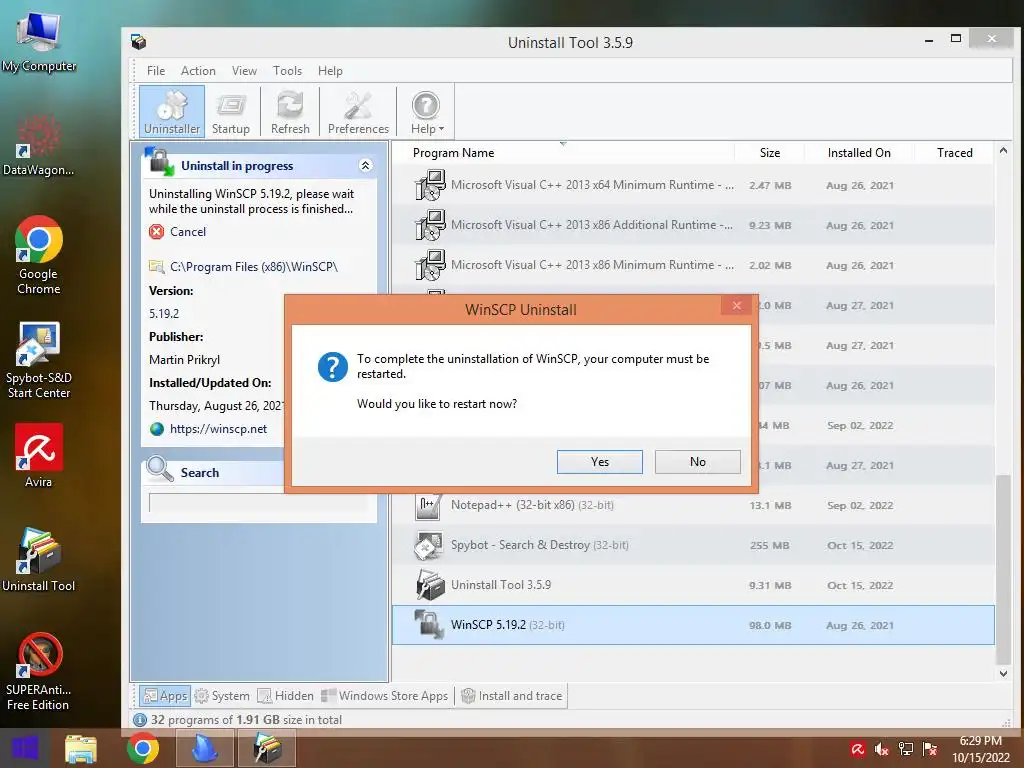Click the Search input field
Screen dimensions: 1024x768
[x=259, y=503]
